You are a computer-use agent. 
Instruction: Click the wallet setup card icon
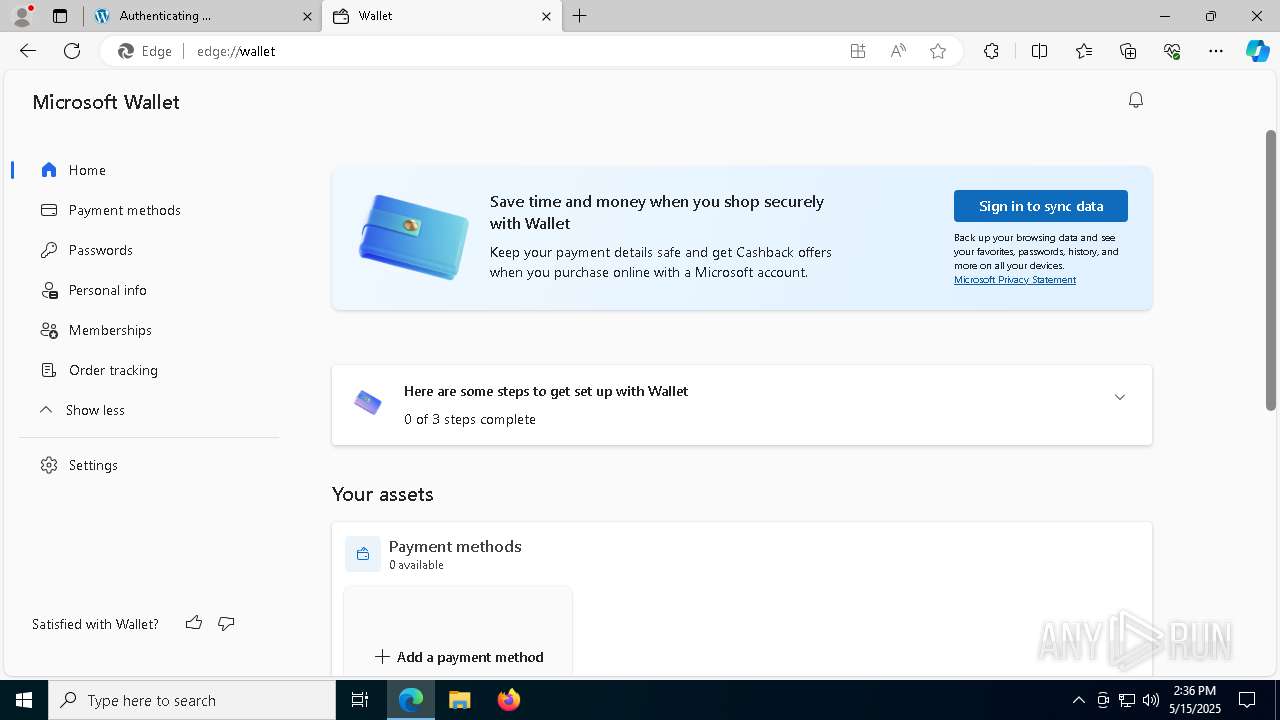(367, 403)
